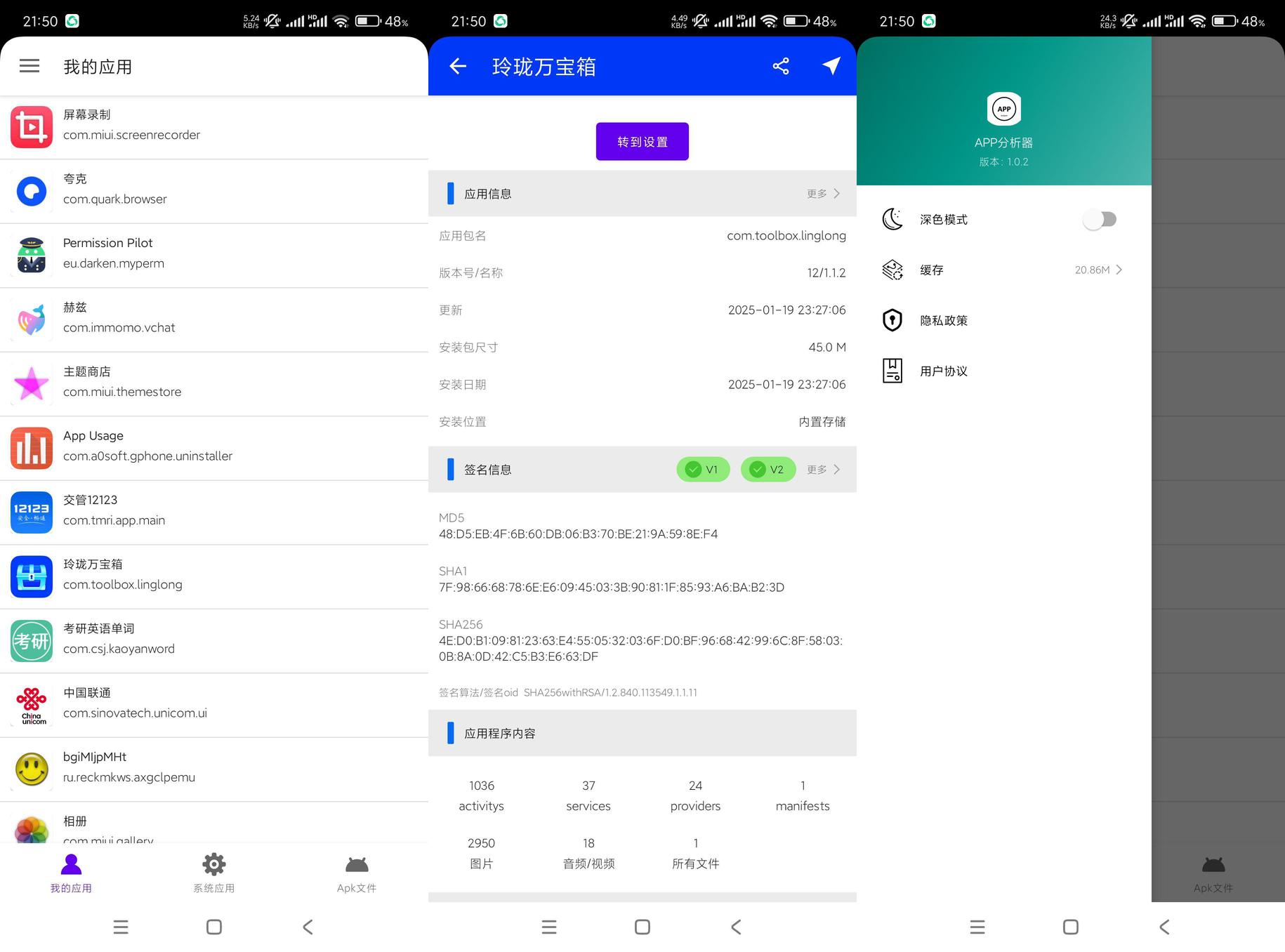View the 1036 activitys count
Image resolution: width=1285 pixels, height=952 pixels.
(482, 795)
